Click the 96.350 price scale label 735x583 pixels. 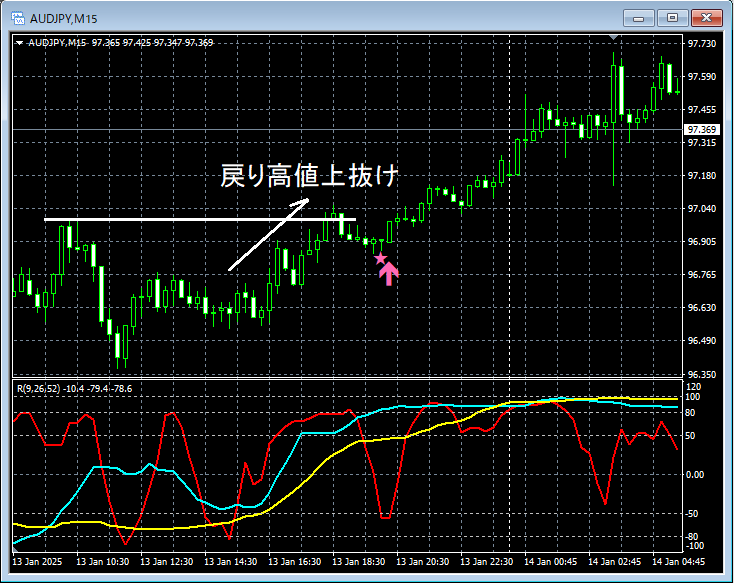click(702, 374)
